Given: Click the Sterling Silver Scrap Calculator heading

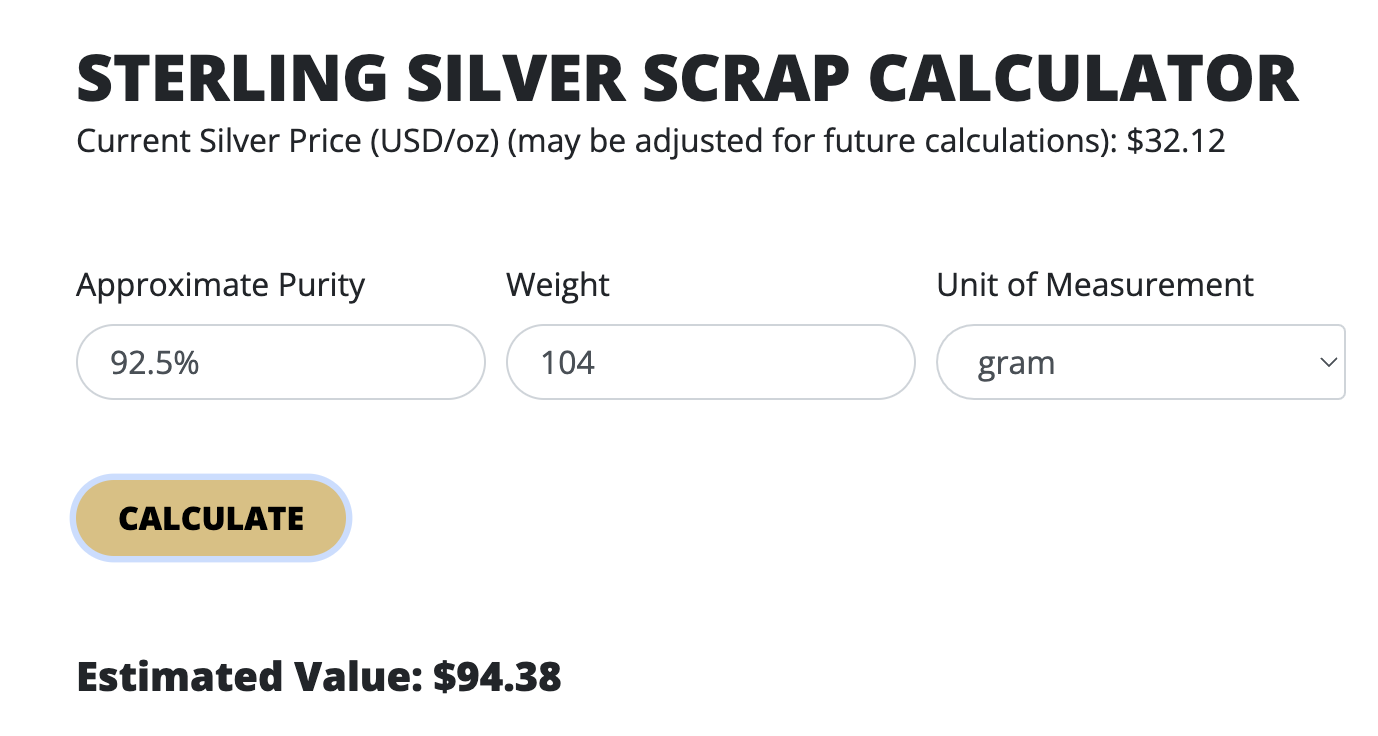Looking at the screenshot, I should click(687, 79).
